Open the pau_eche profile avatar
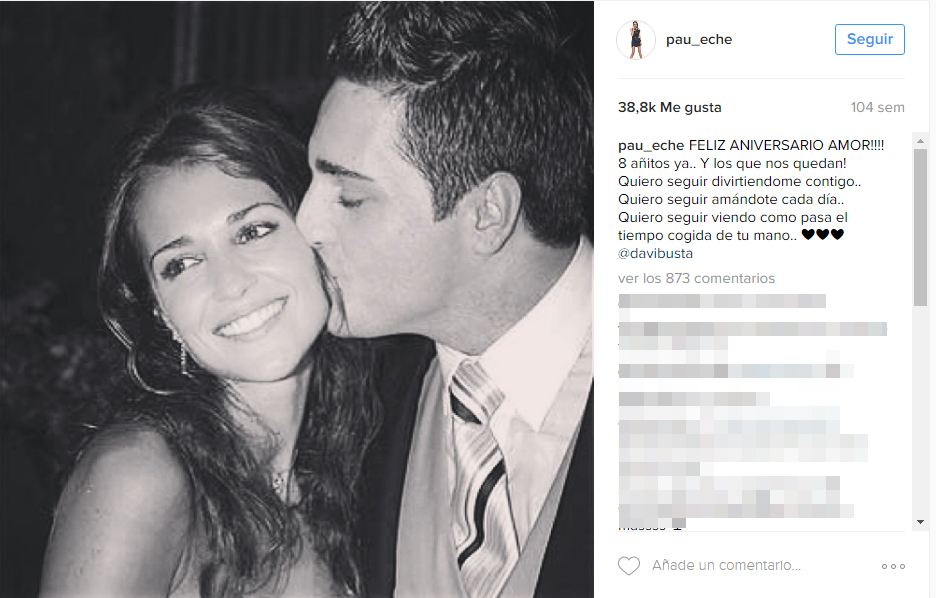Screen dimensions: 936x598 [x=636, y=39]
